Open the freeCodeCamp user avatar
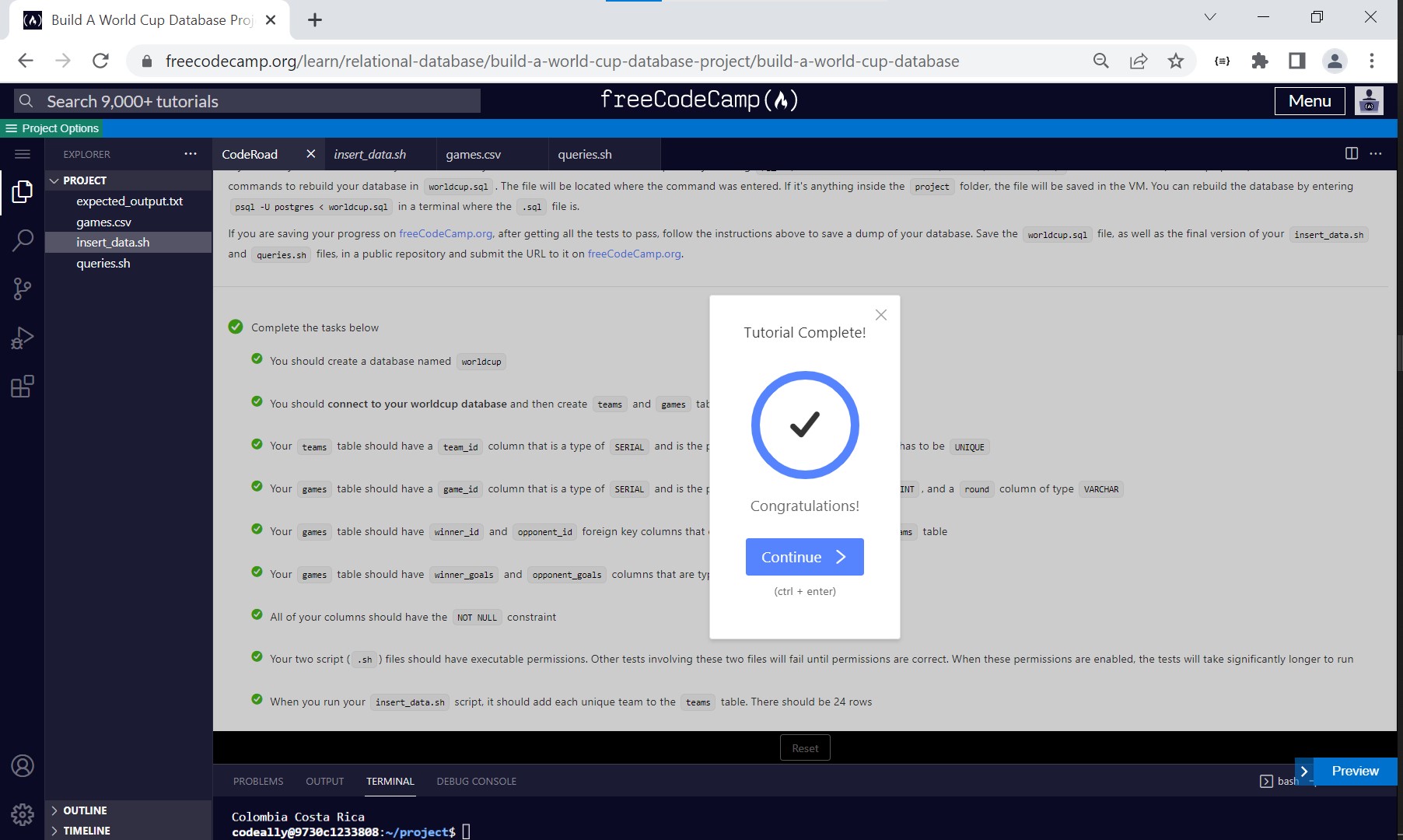 [1369, 101]
